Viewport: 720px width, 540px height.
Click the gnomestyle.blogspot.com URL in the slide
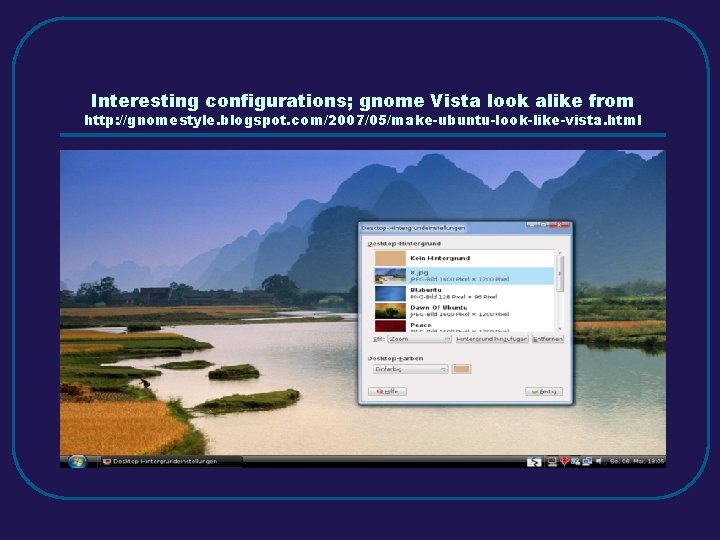pyautogui.click(x=363, y=120)
